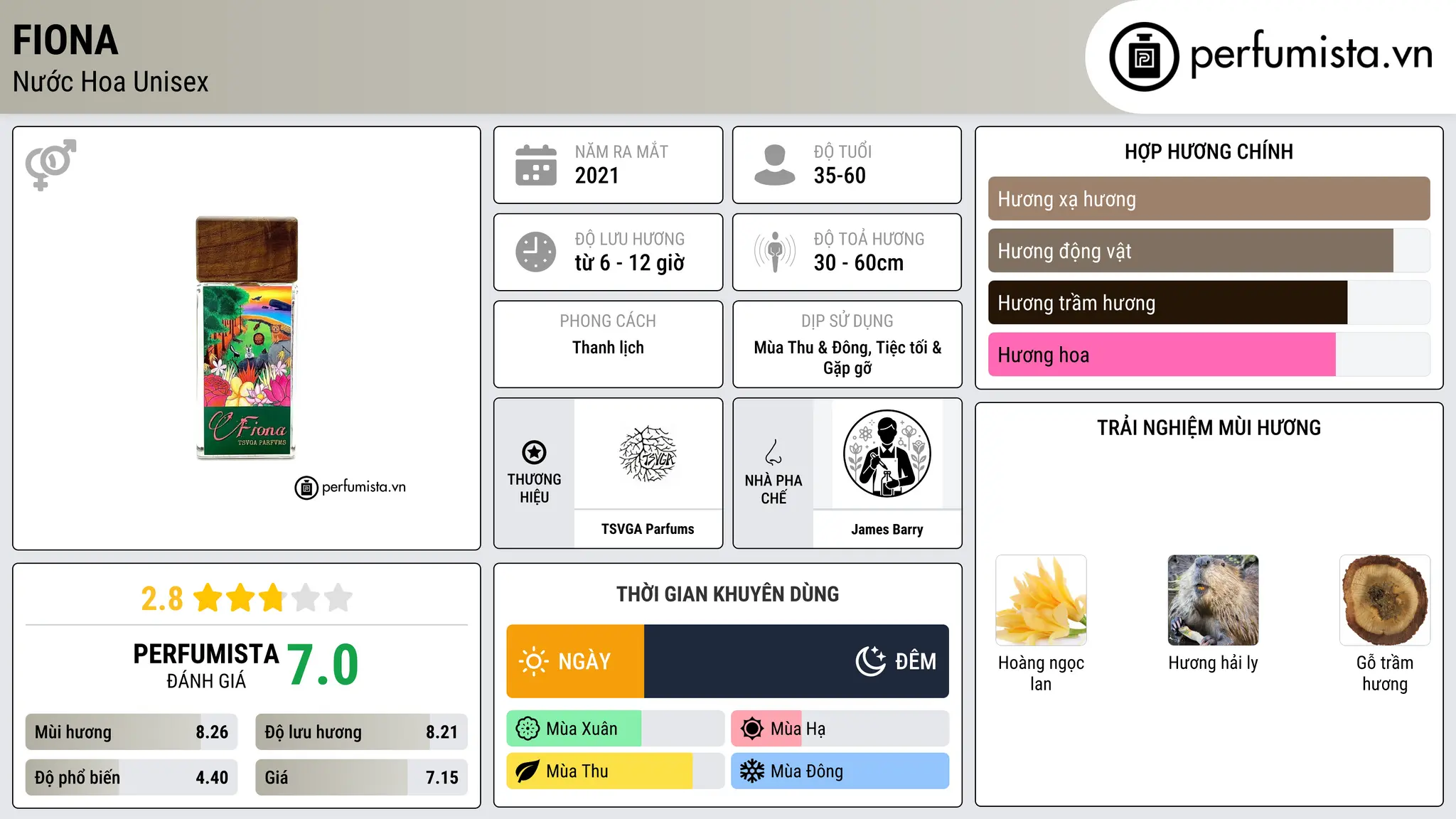Click the Hương hải ly note label

(1213, 663)
